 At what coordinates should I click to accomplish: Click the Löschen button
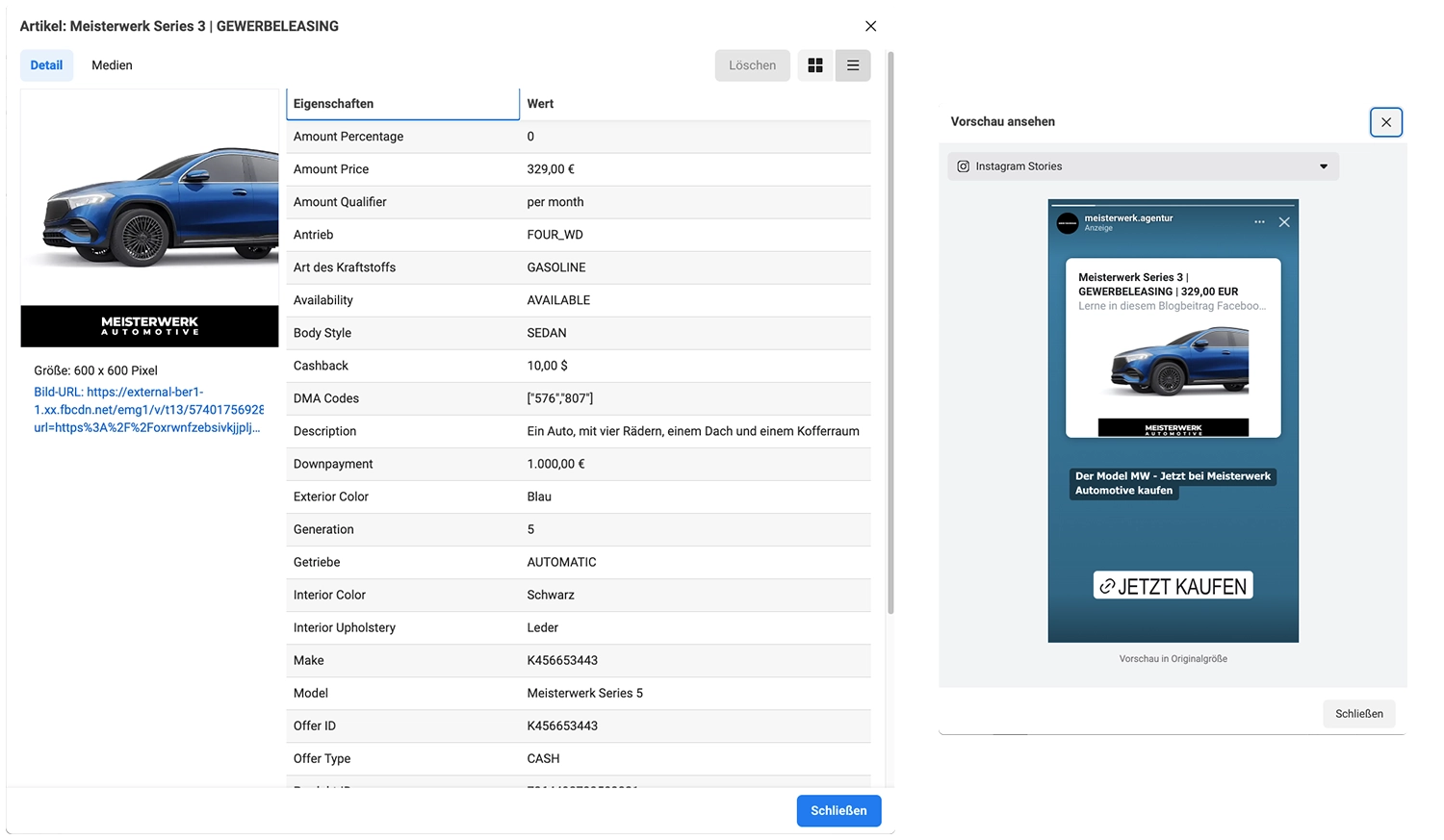pyautogui.click(x=752, y=65)
